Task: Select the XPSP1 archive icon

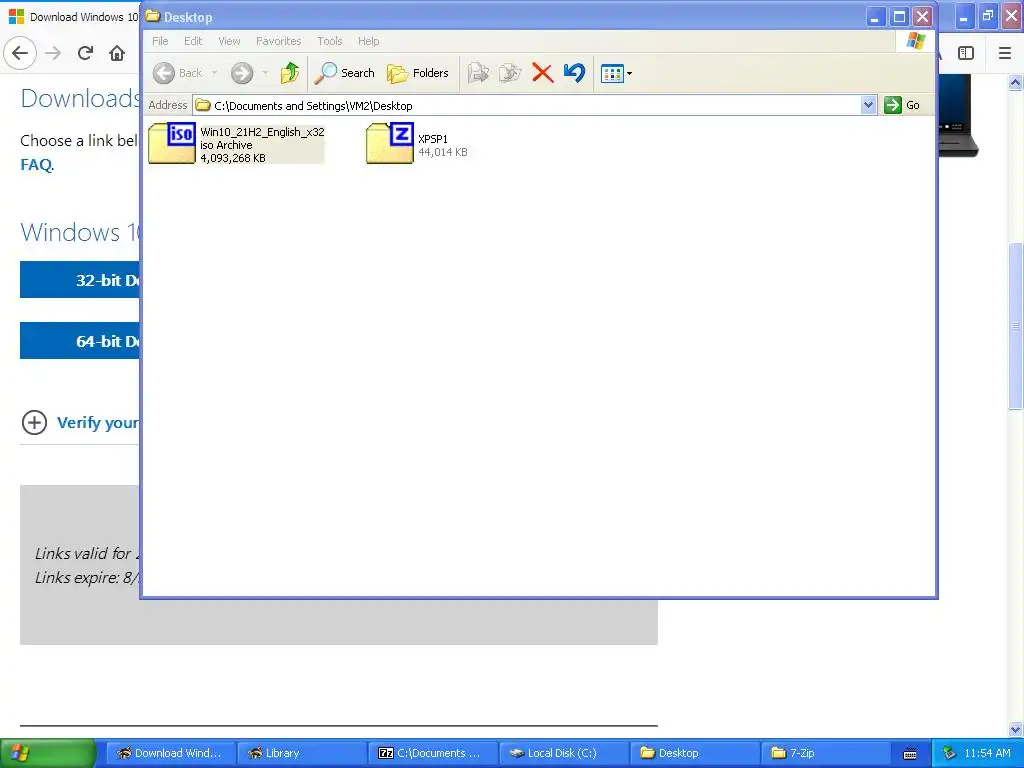Action: [x=390, y=143]
